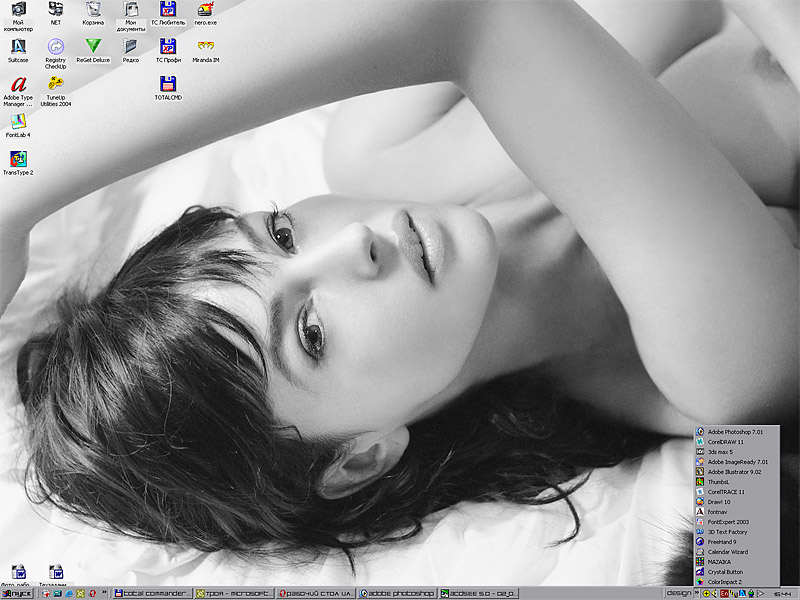Switch to the Total Commander taskbar button

pos(152,593)
